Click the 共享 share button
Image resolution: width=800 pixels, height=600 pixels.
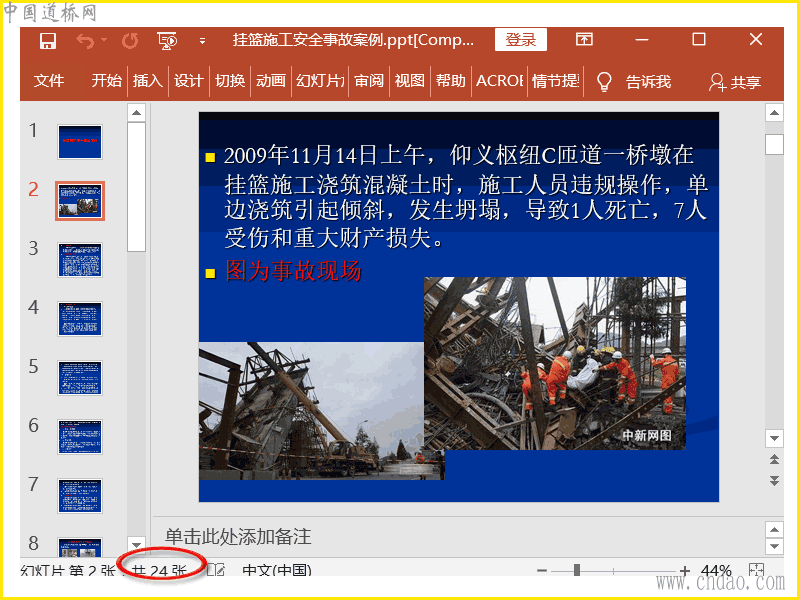pos(735,82)
